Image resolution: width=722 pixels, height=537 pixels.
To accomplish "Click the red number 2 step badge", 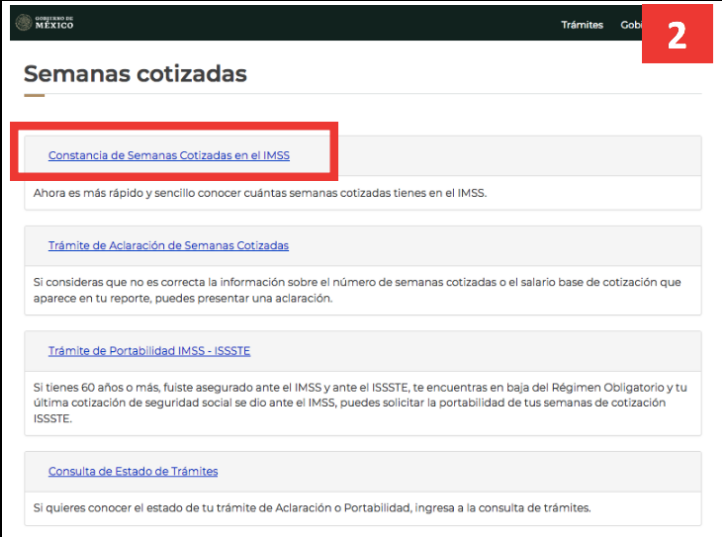I will pyautogui.click(x=677, y=37).
